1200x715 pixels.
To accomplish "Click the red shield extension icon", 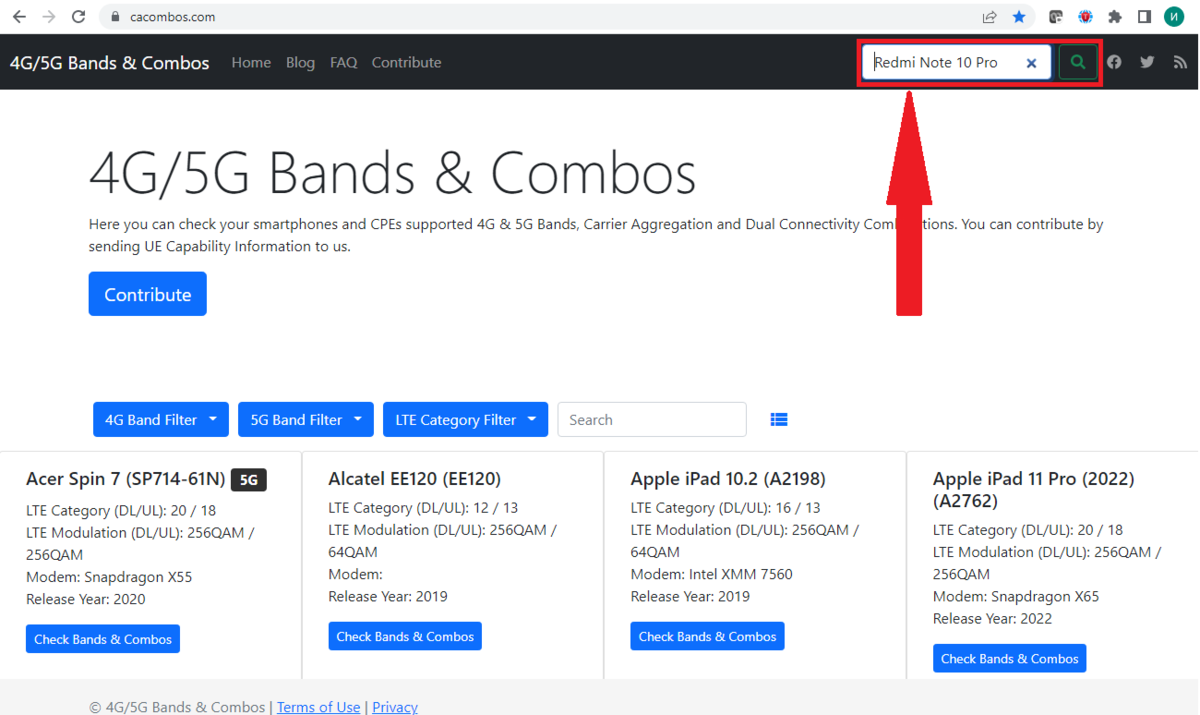I will click(x=1085, y=17).
